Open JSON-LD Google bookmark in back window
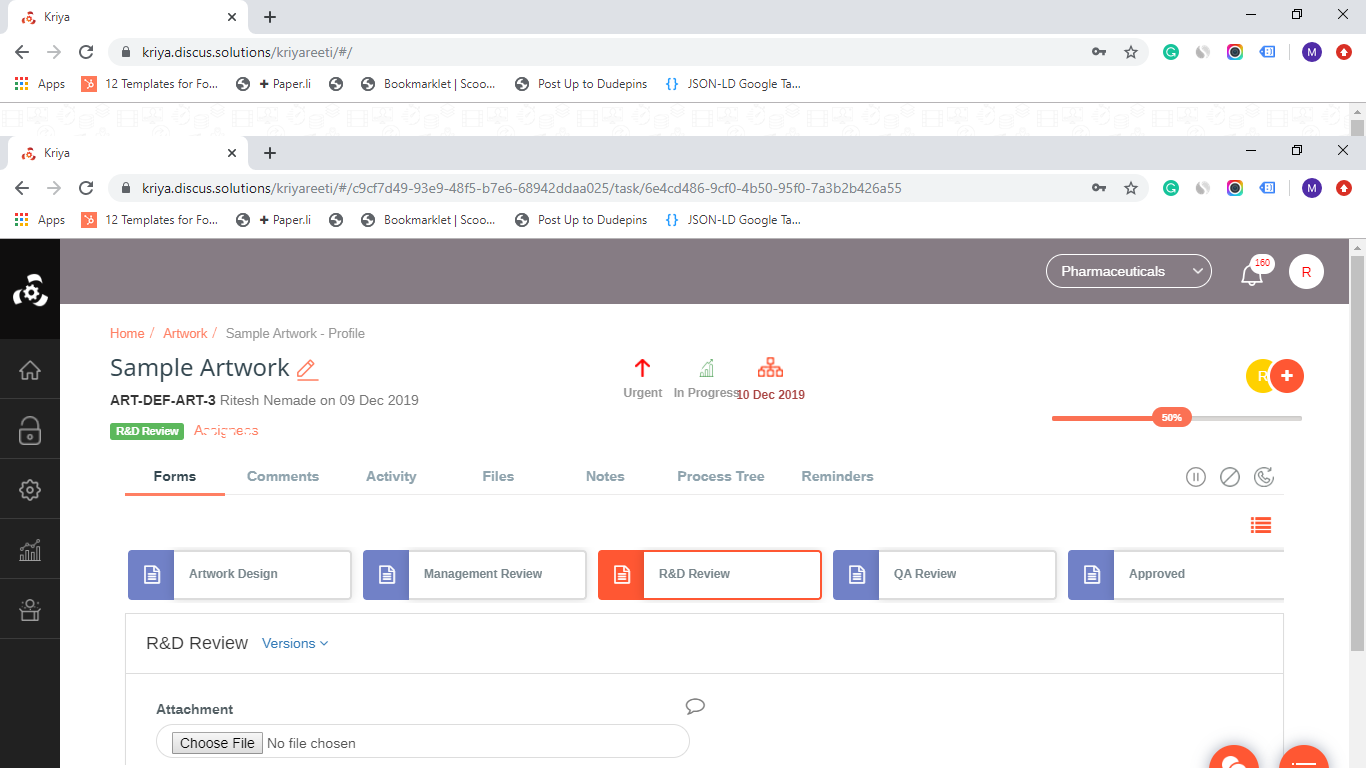The height and width of the screenshot is (768, 1366). click(x=733, y=84)
